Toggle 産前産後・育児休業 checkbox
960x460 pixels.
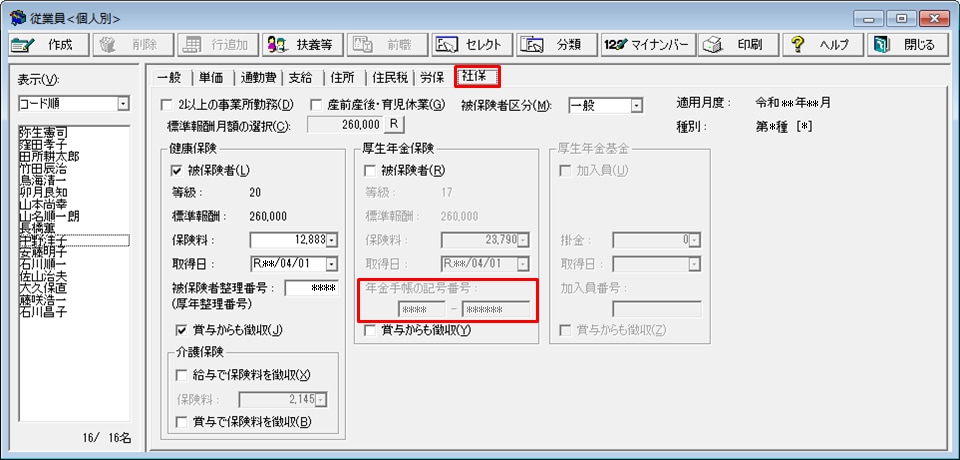point(316,105)
